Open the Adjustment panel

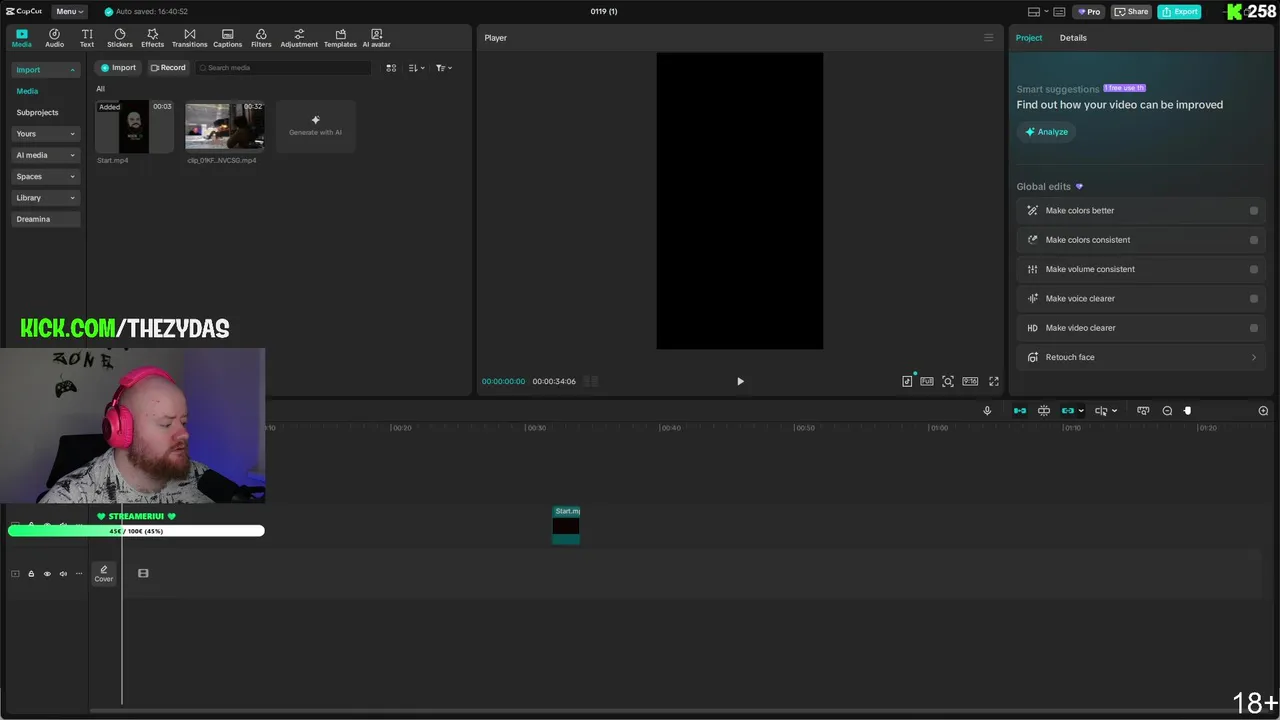(x=299, y=38)
